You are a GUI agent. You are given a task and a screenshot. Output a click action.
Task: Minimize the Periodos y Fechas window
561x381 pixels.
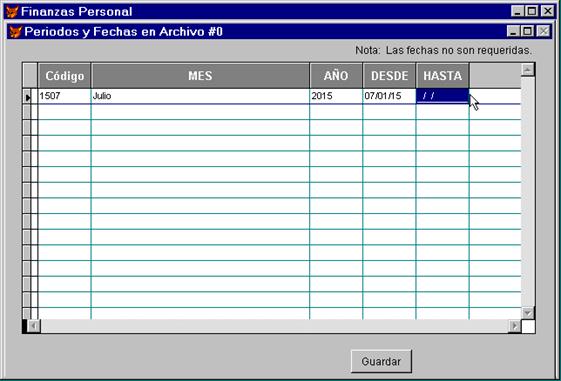[x=513, y=31]
